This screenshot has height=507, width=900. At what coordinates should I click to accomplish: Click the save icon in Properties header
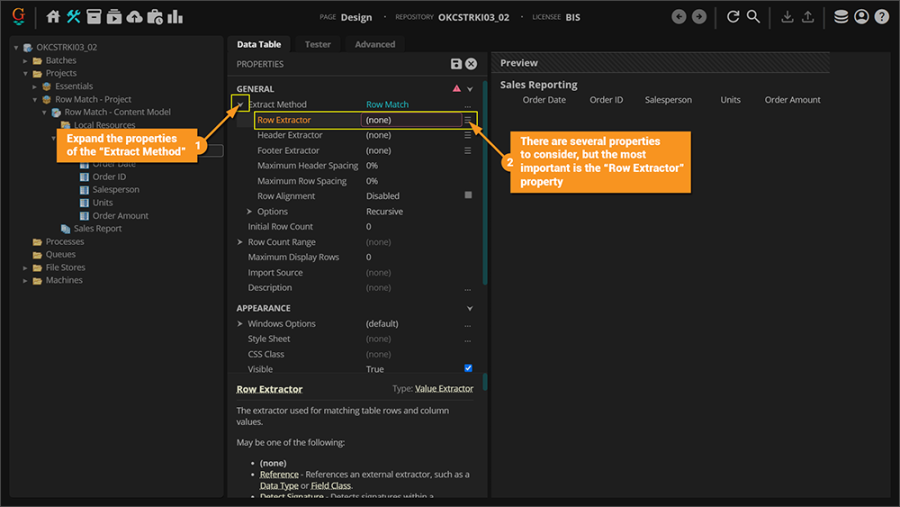point(456,64)
